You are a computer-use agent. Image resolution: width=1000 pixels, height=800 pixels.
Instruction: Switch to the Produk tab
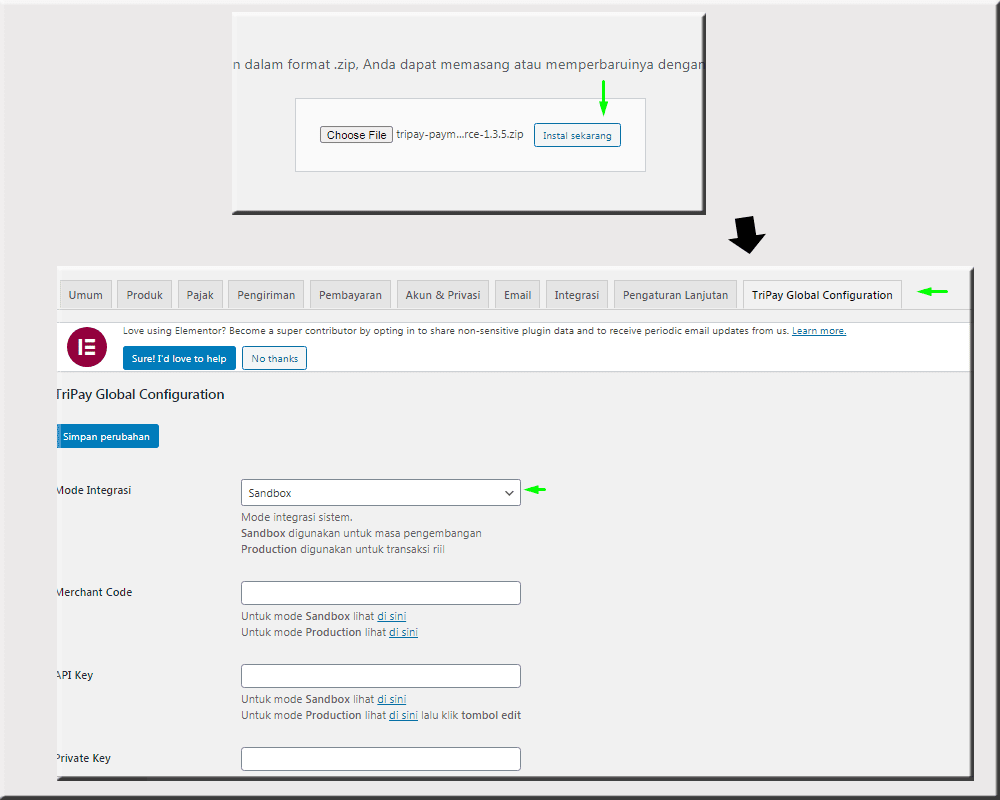144,295
